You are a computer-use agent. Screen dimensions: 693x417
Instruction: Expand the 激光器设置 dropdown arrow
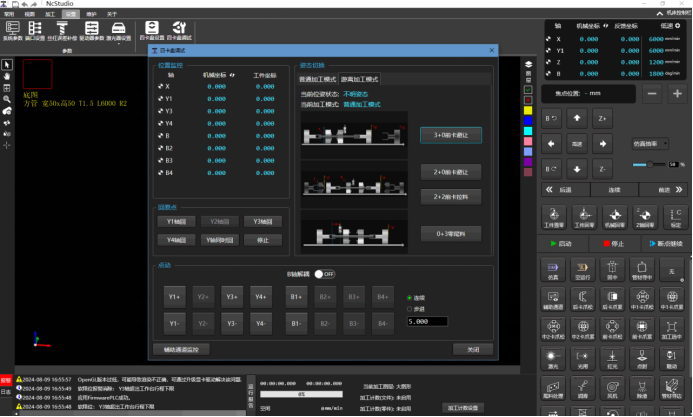118,43
